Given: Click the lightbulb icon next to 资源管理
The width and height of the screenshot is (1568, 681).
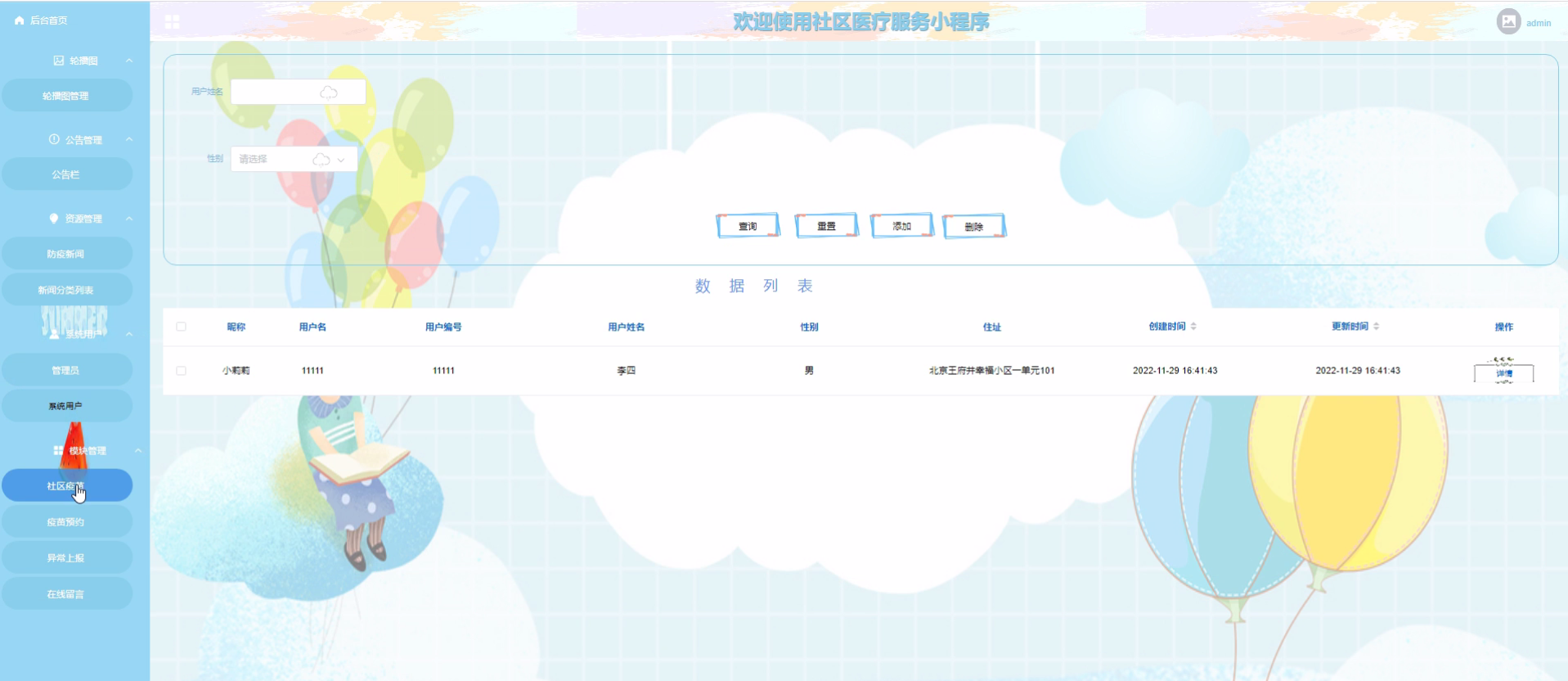Looking at the screenshot, I should [54, 219].
